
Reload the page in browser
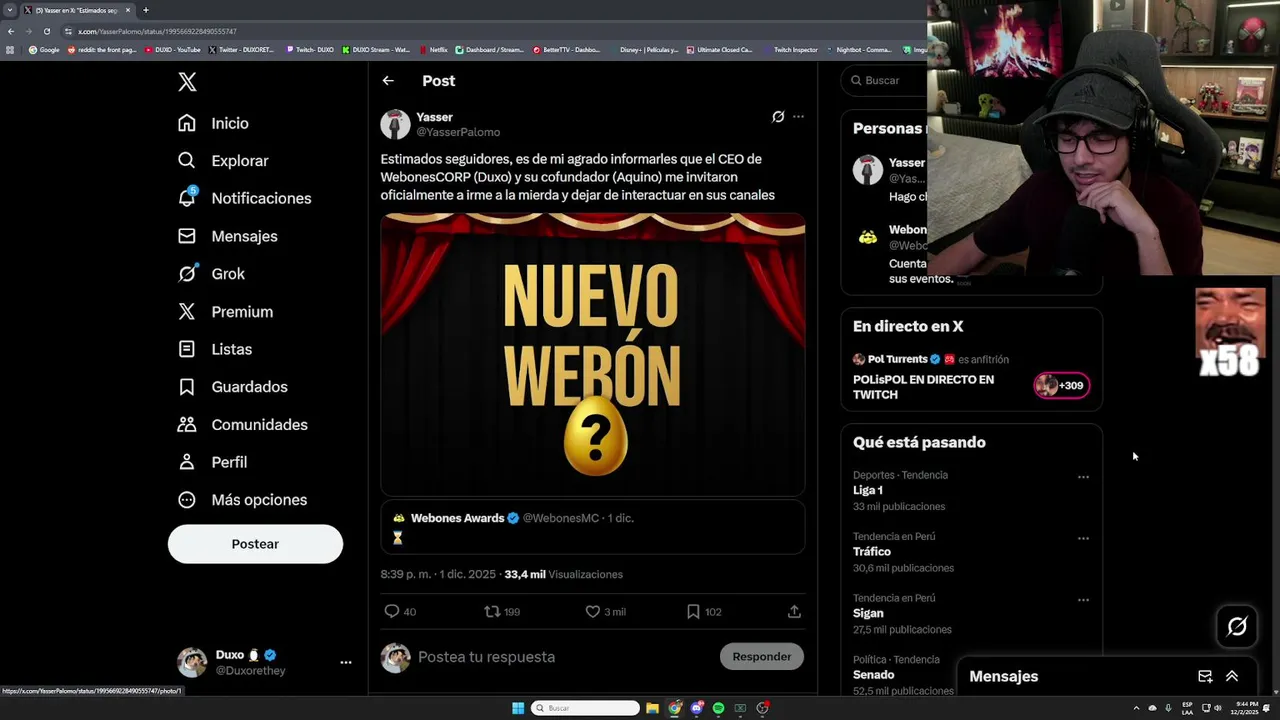[46, 31]
